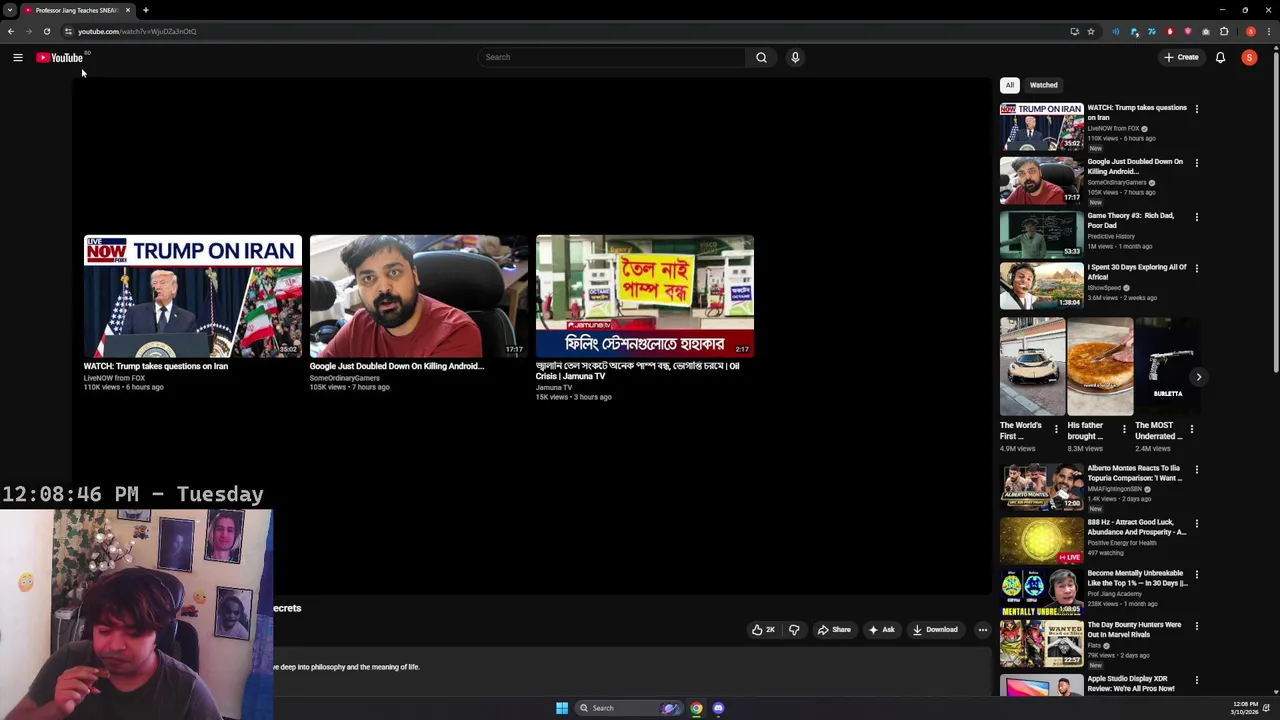The height and width of the screenshot is (720, 1280).
Task: Click Windows taskbar search box
Action: tap(630, 708)
